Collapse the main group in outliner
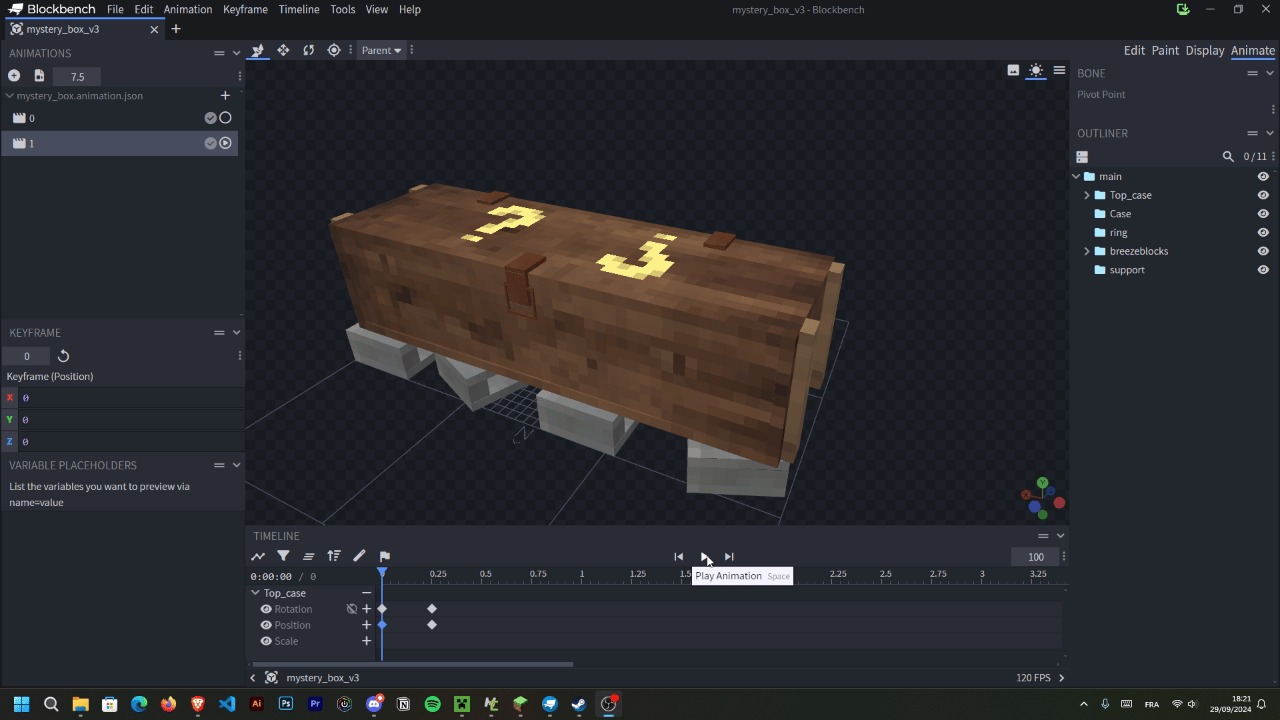This screenshot has width=1280, height=720. coord(1076,177)
